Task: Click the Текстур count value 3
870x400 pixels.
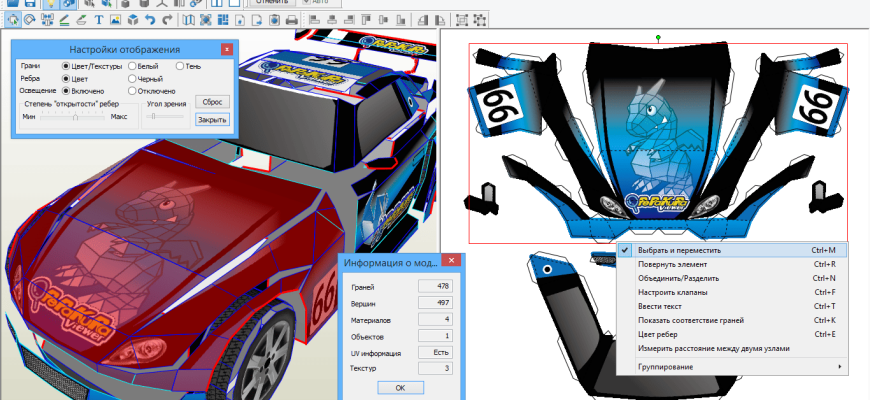Action: (x=435, y=368)
